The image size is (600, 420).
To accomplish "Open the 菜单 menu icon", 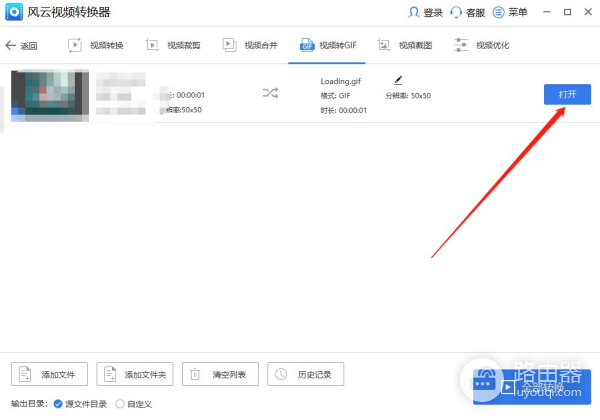I will (498, 13).
